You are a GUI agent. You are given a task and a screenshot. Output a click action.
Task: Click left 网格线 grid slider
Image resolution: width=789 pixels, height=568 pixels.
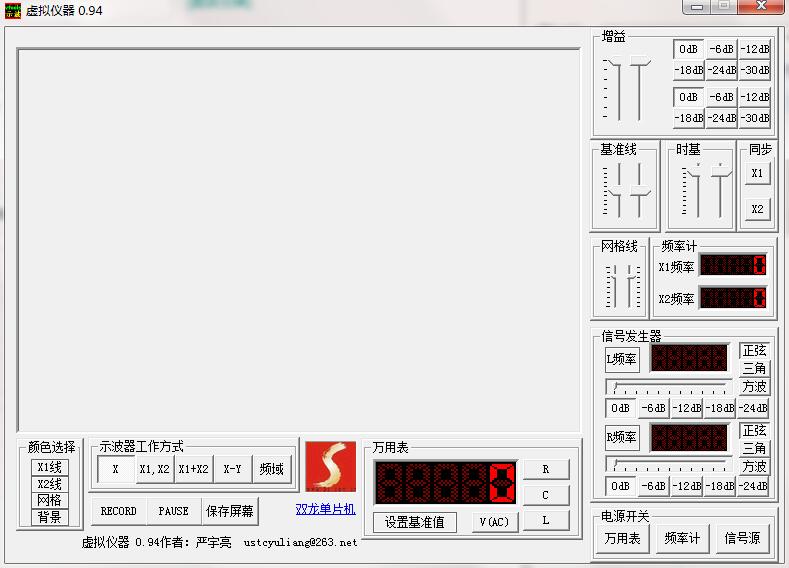(612, 286)
